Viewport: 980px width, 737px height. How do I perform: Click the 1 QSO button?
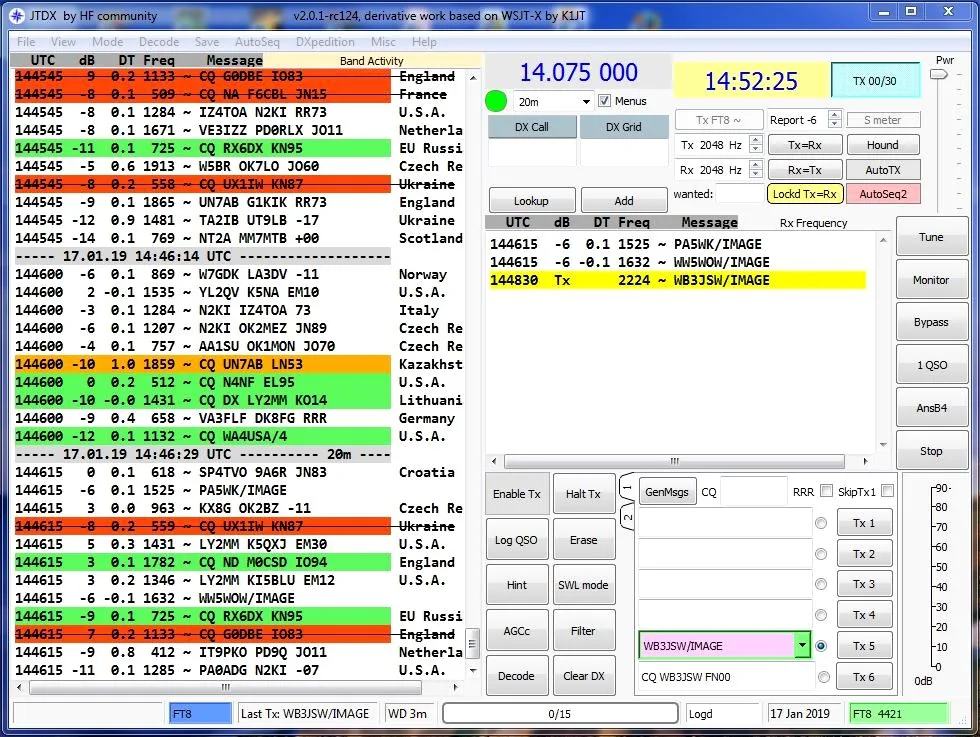click(931, 365)
